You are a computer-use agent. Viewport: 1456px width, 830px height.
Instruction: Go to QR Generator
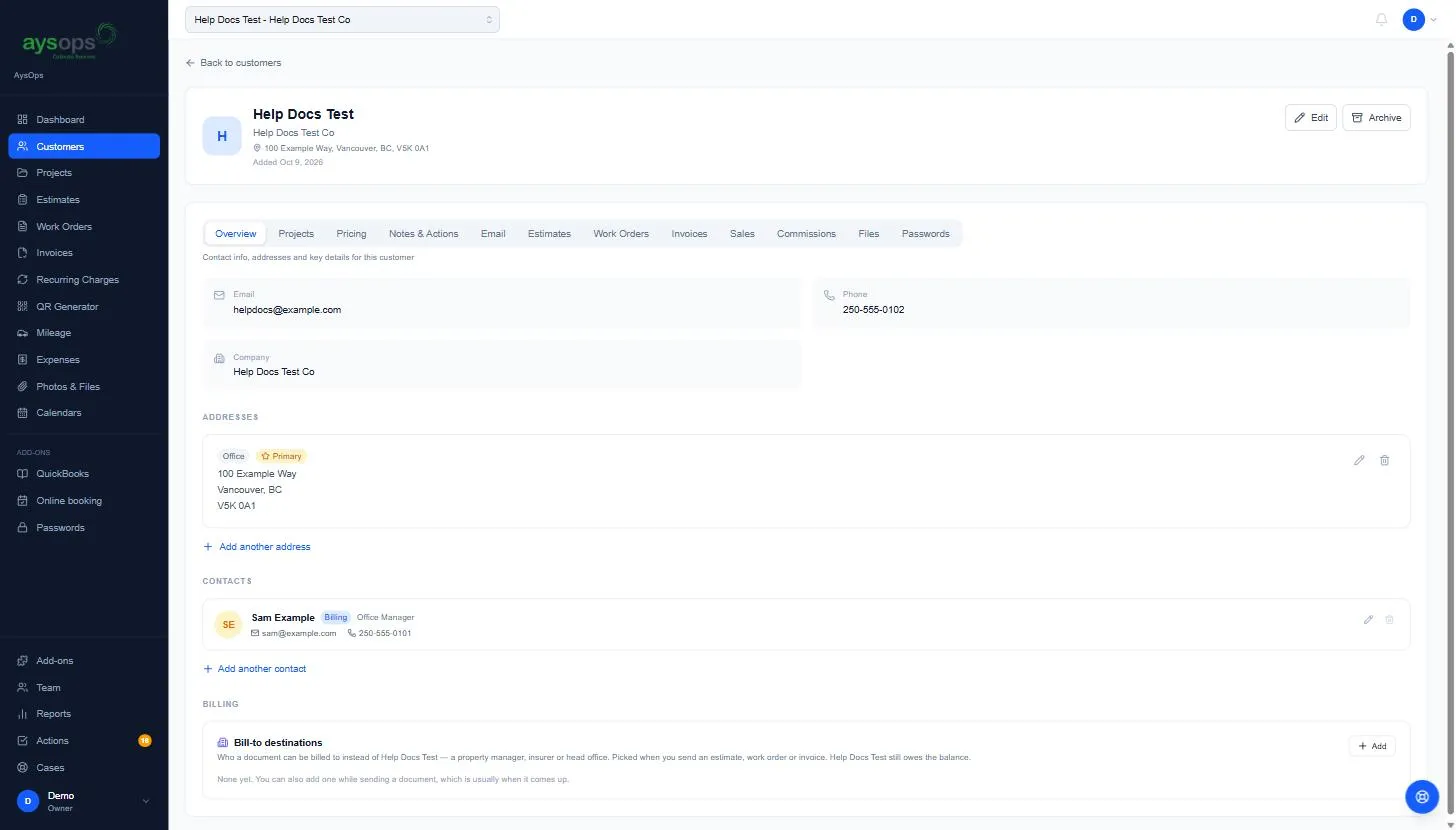pyautogui.click(x=84, y=307)
